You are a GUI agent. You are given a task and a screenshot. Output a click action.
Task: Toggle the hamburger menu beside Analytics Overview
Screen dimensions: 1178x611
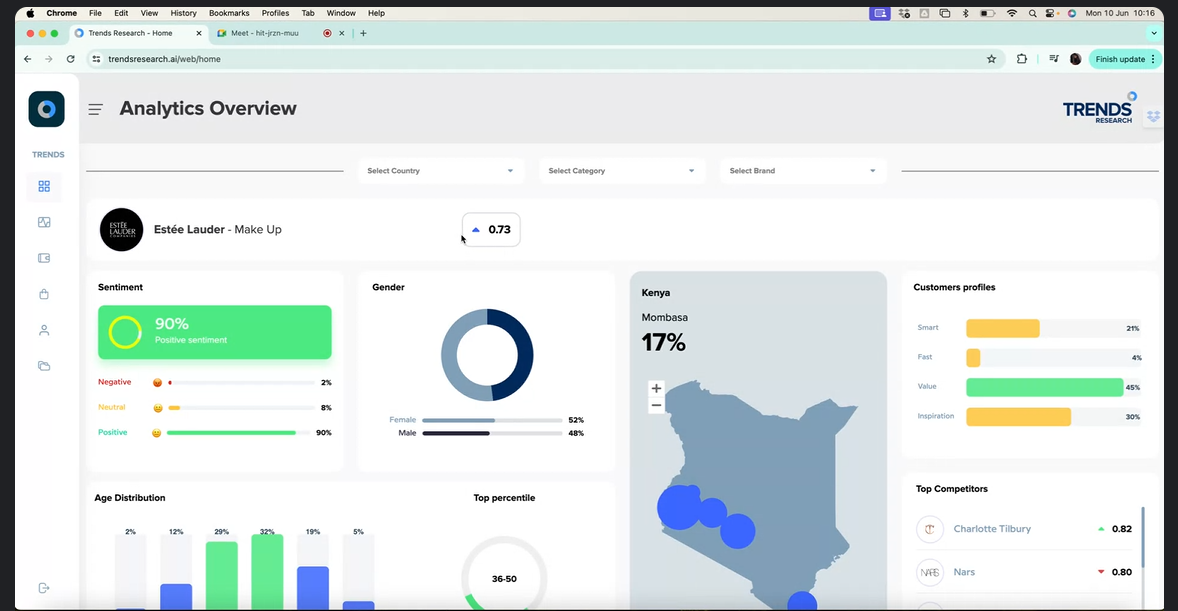pyautogui.click(x=96, y=109)
